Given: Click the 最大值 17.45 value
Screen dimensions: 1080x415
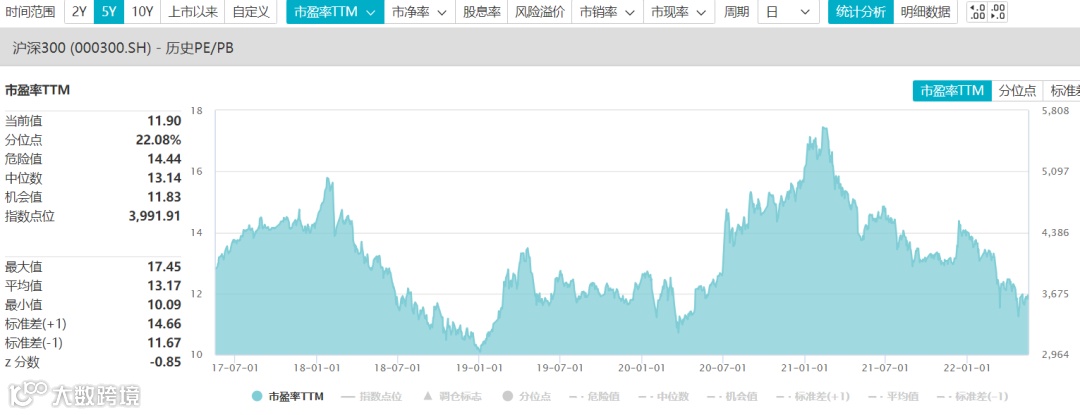Looking at the screenshot, I should 164,267.
